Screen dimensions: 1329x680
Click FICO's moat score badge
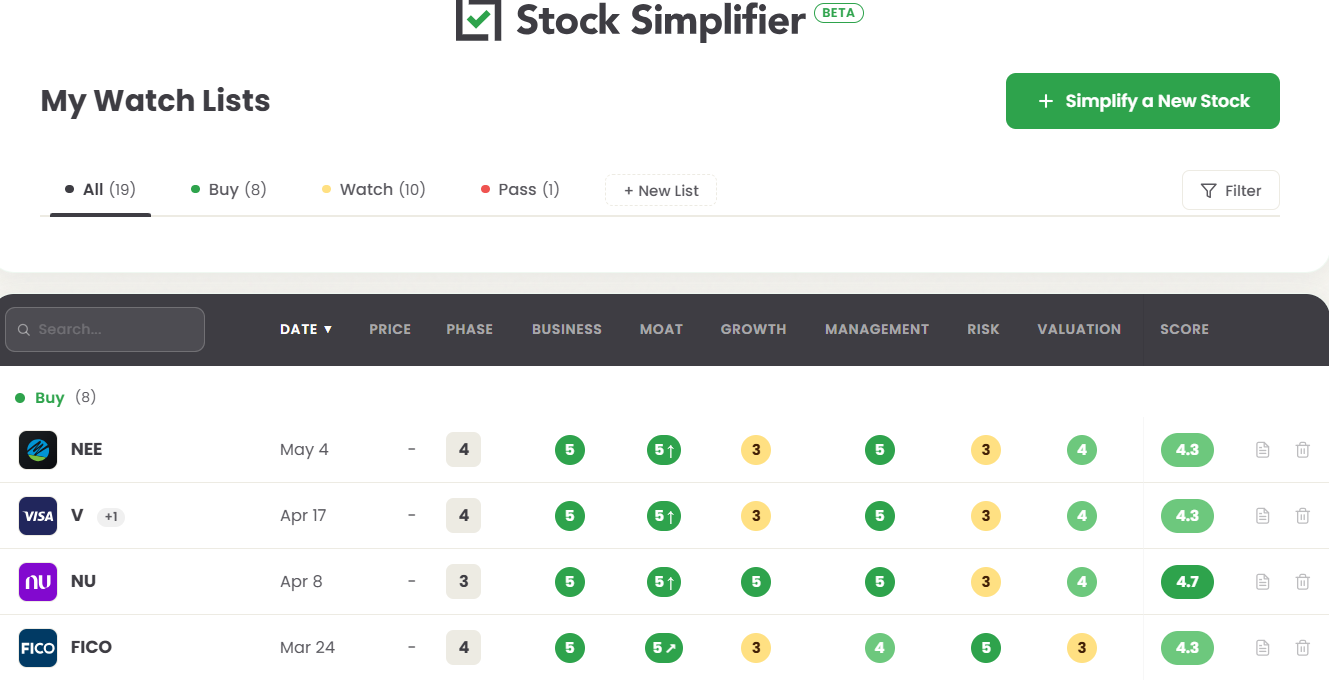point(664,648)
